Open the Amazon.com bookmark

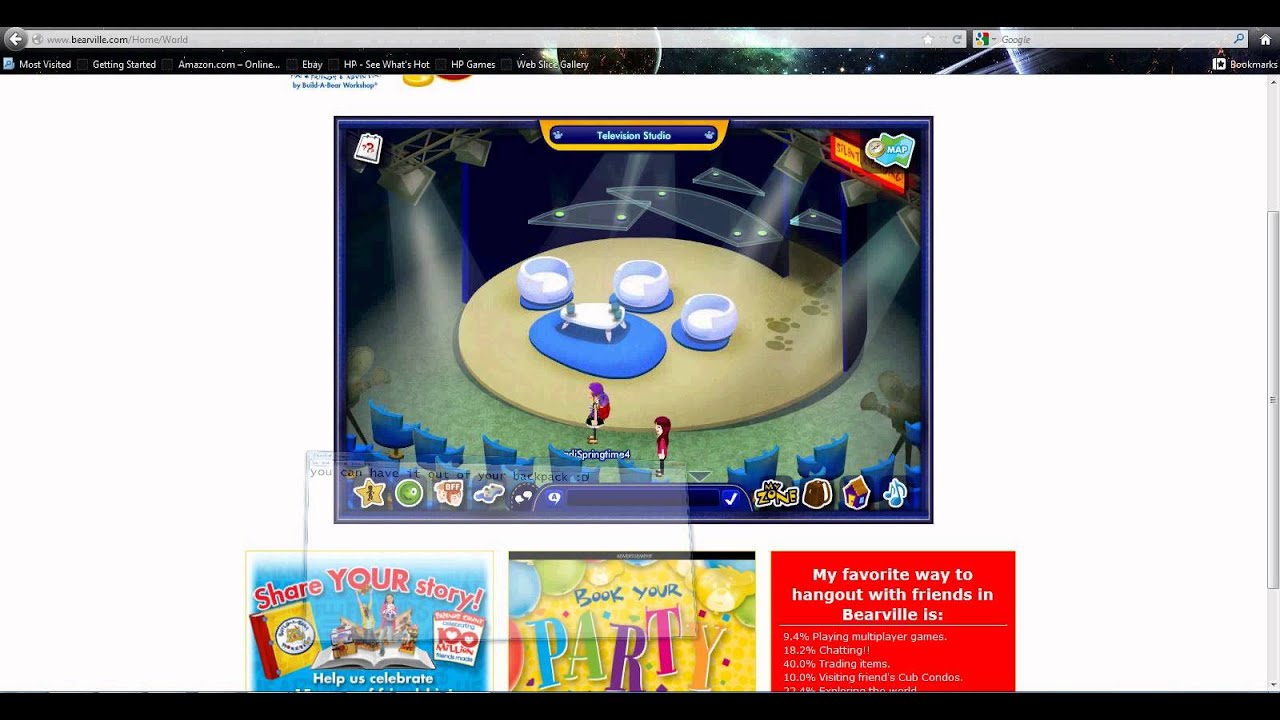tap(221, 64)
